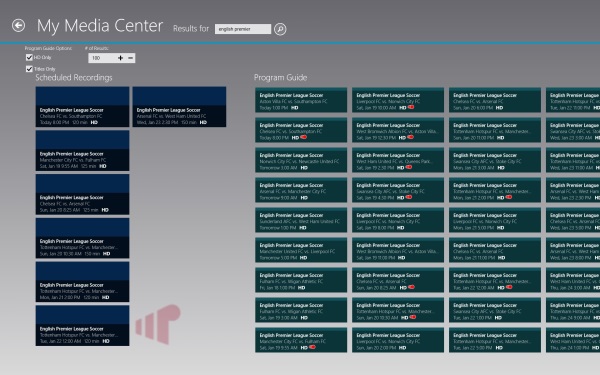Select Swansea vs. Stoke Tue Jan 22 1:00 PM tile
The height and width of the screenshot is (375, 600).
pos(495,310)
